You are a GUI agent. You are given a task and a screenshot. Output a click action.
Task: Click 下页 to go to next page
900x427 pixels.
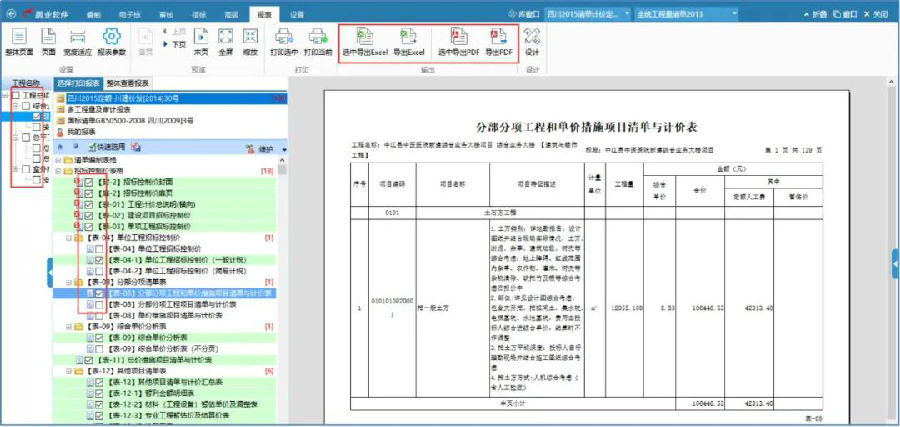coord(177,45)
